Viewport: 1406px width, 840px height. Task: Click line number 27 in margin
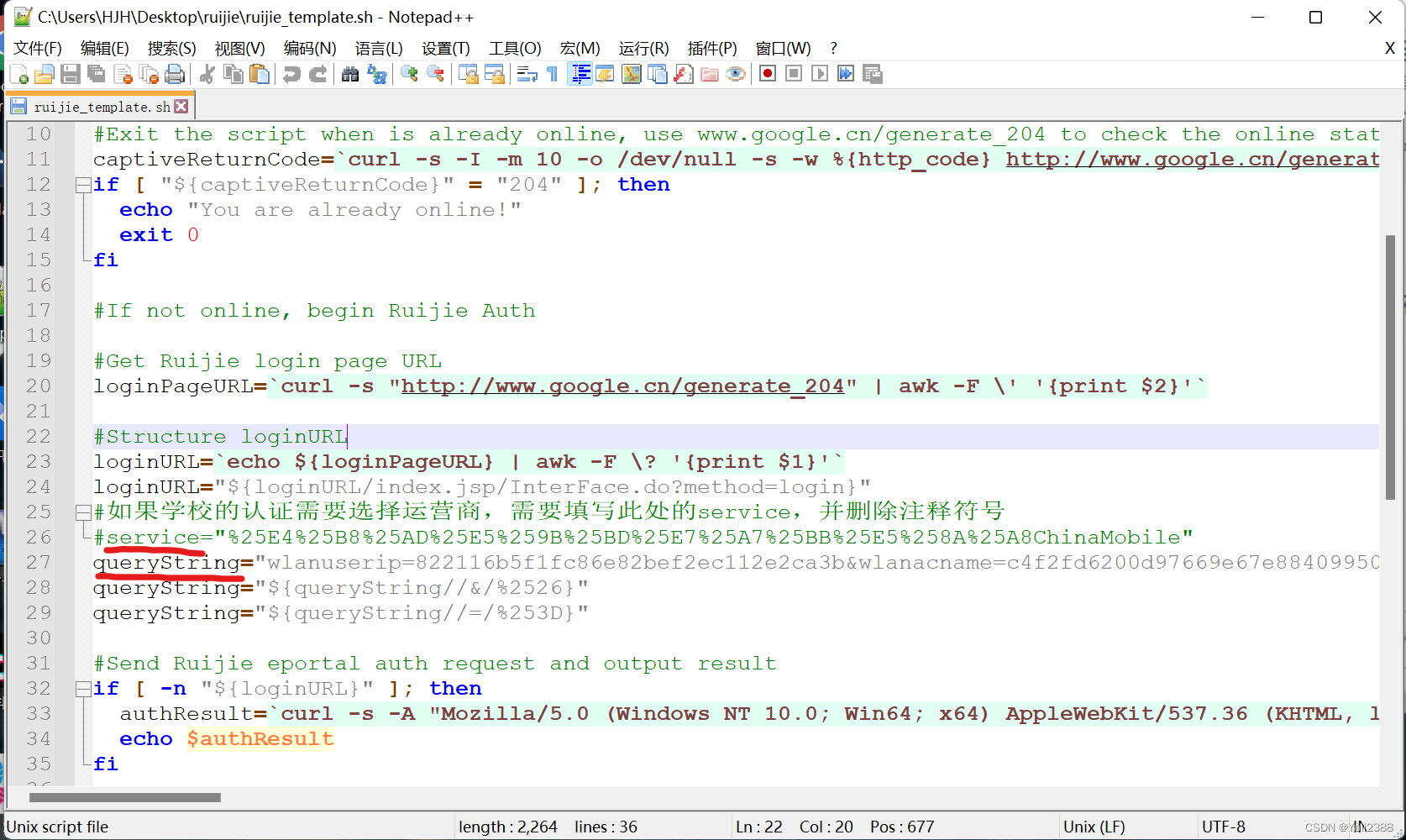(39, 563)
